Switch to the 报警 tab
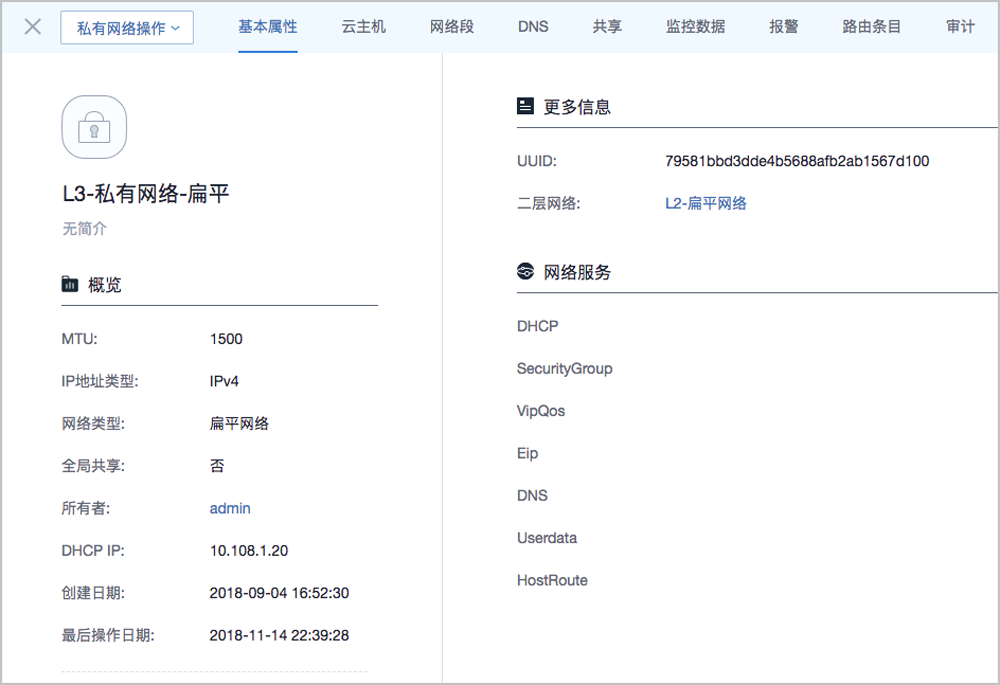The height and width of the screenshot is (685, 1000). point(784,27)
